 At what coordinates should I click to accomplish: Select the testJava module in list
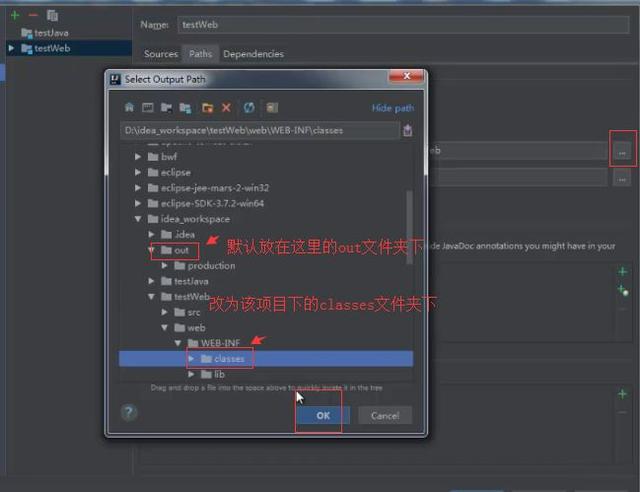(x=45, y=33)
